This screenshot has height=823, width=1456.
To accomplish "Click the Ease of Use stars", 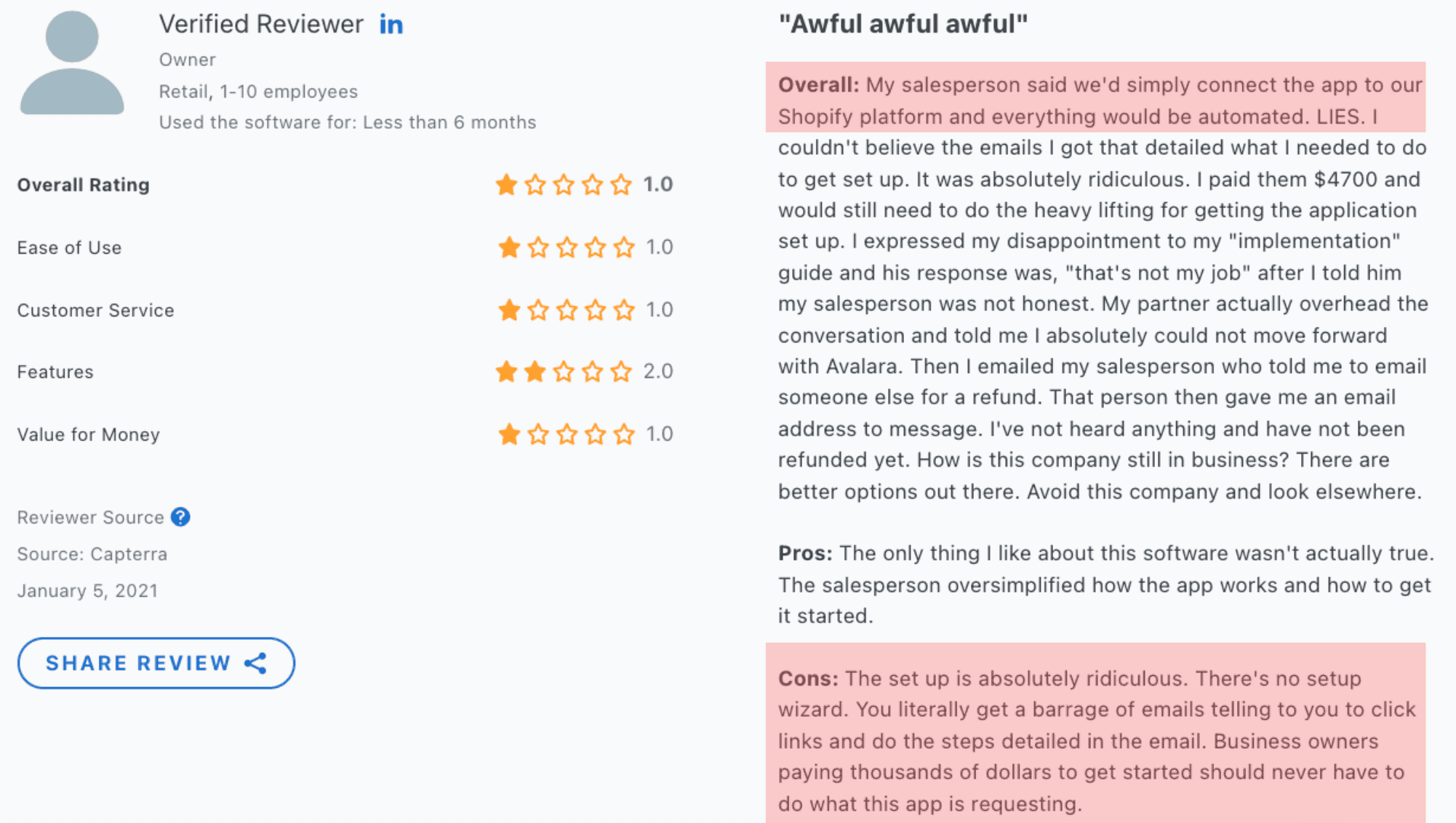I will (x=567, y=247).
